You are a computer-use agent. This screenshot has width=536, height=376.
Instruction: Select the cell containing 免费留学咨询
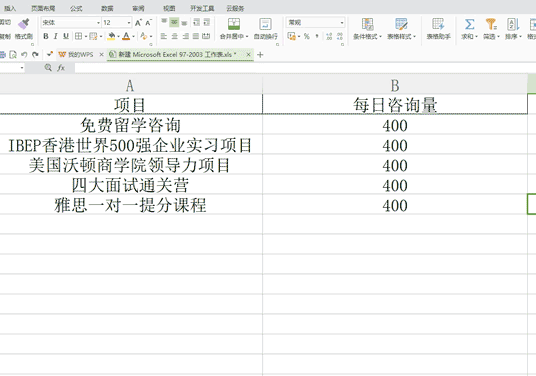(x=131, y=125)
